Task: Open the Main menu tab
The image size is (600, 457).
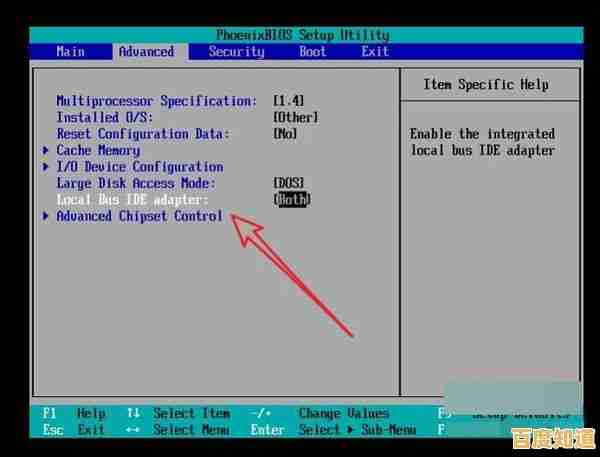Action: coord(70,52)
